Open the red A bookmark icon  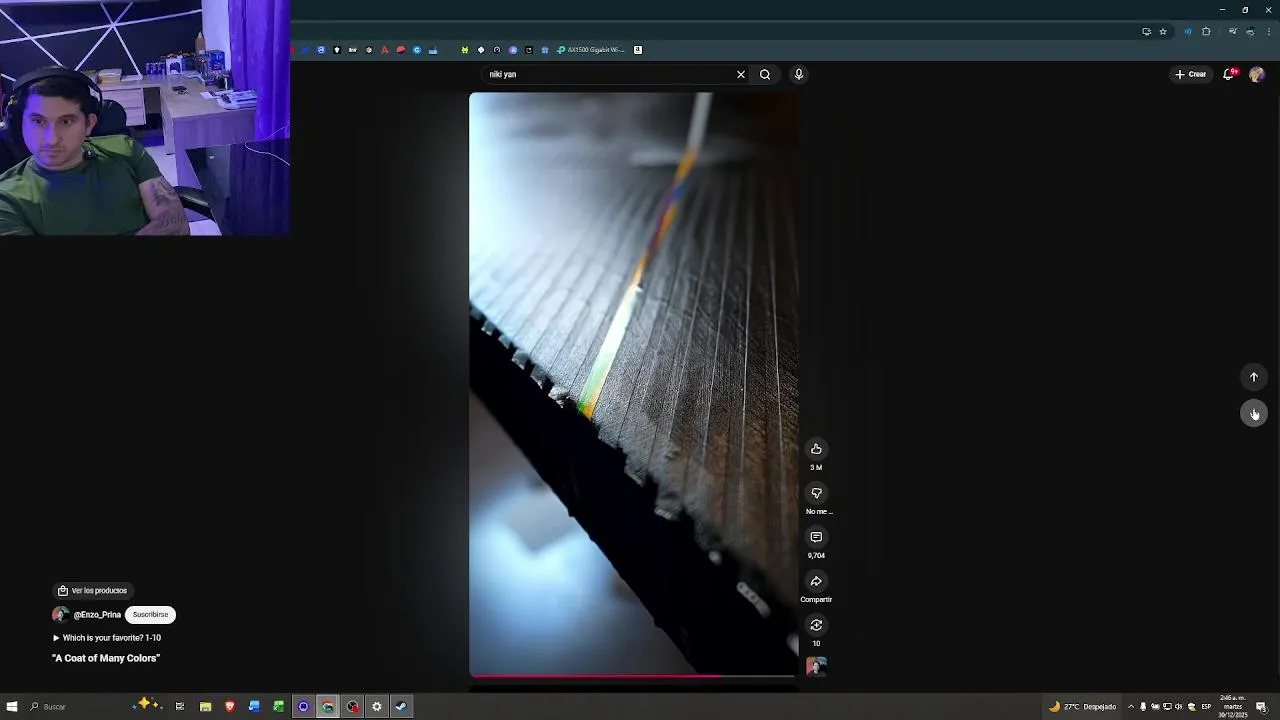[385, 50]
